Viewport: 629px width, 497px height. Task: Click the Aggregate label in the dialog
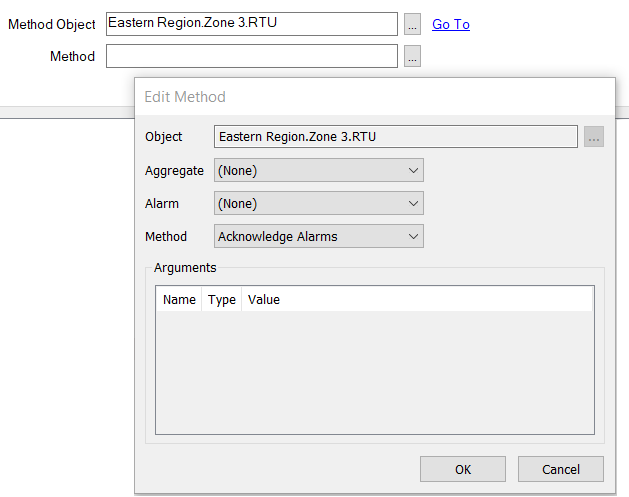click(x=174, y=170)
